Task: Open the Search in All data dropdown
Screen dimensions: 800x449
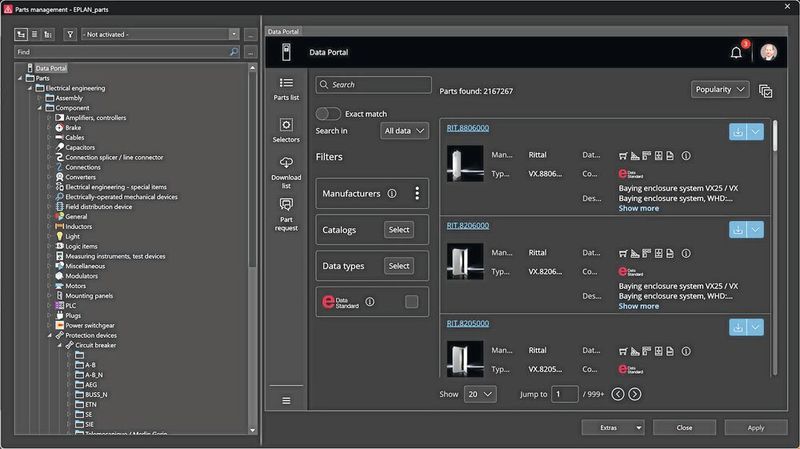Action: tap(405, 131)
